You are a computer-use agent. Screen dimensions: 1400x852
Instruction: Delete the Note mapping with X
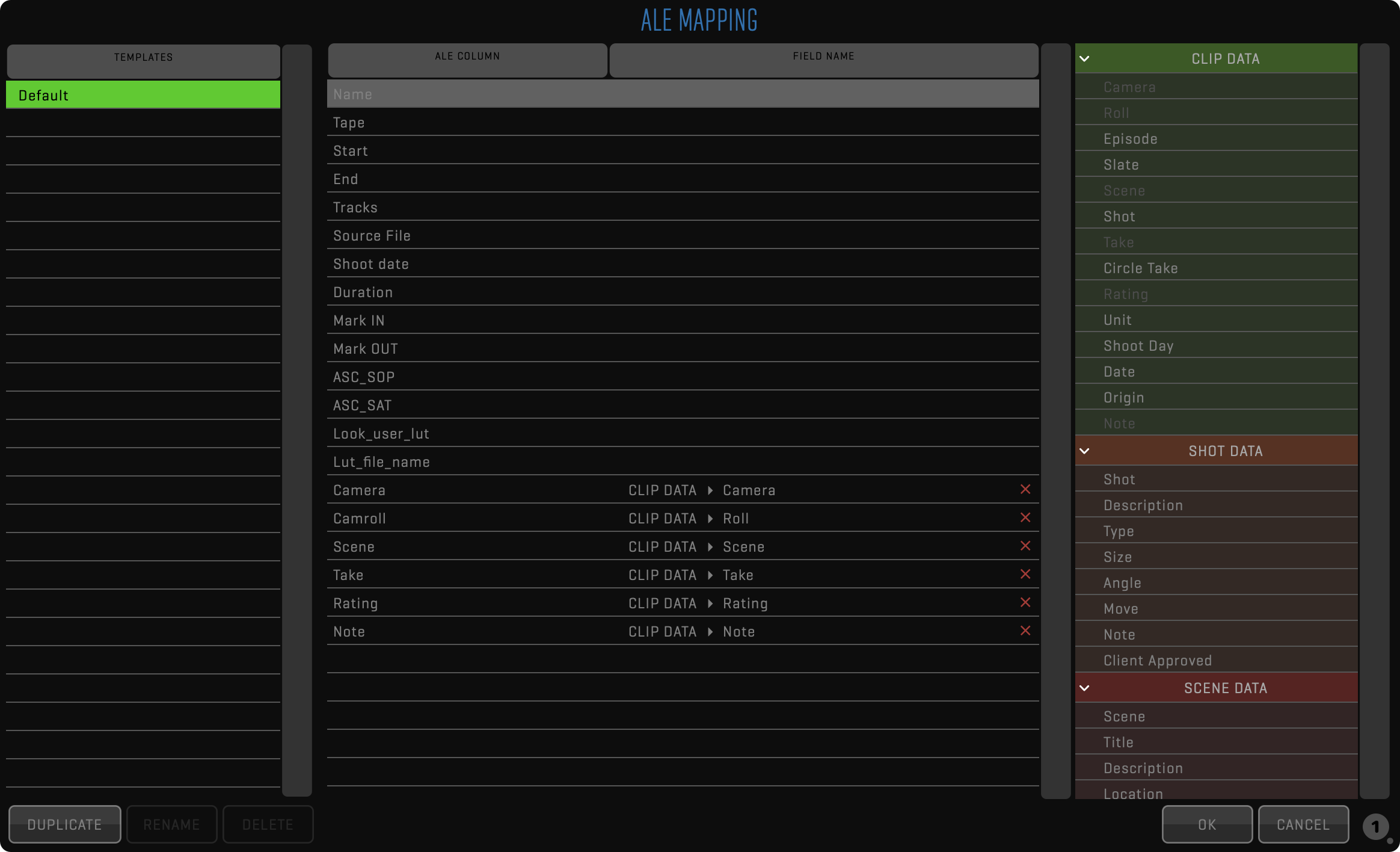(x=1025, y=631)
